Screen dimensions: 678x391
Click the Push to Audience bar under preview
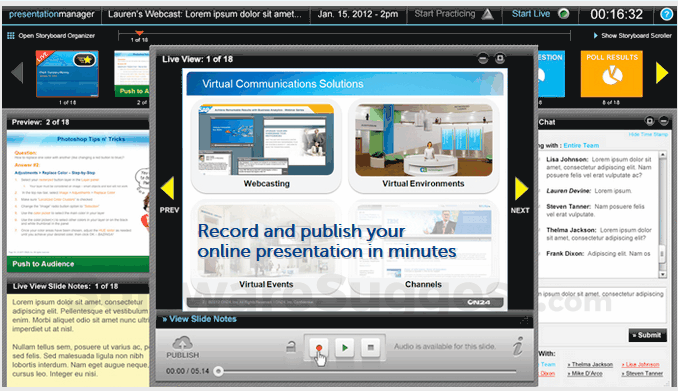(x=78, y=264)
